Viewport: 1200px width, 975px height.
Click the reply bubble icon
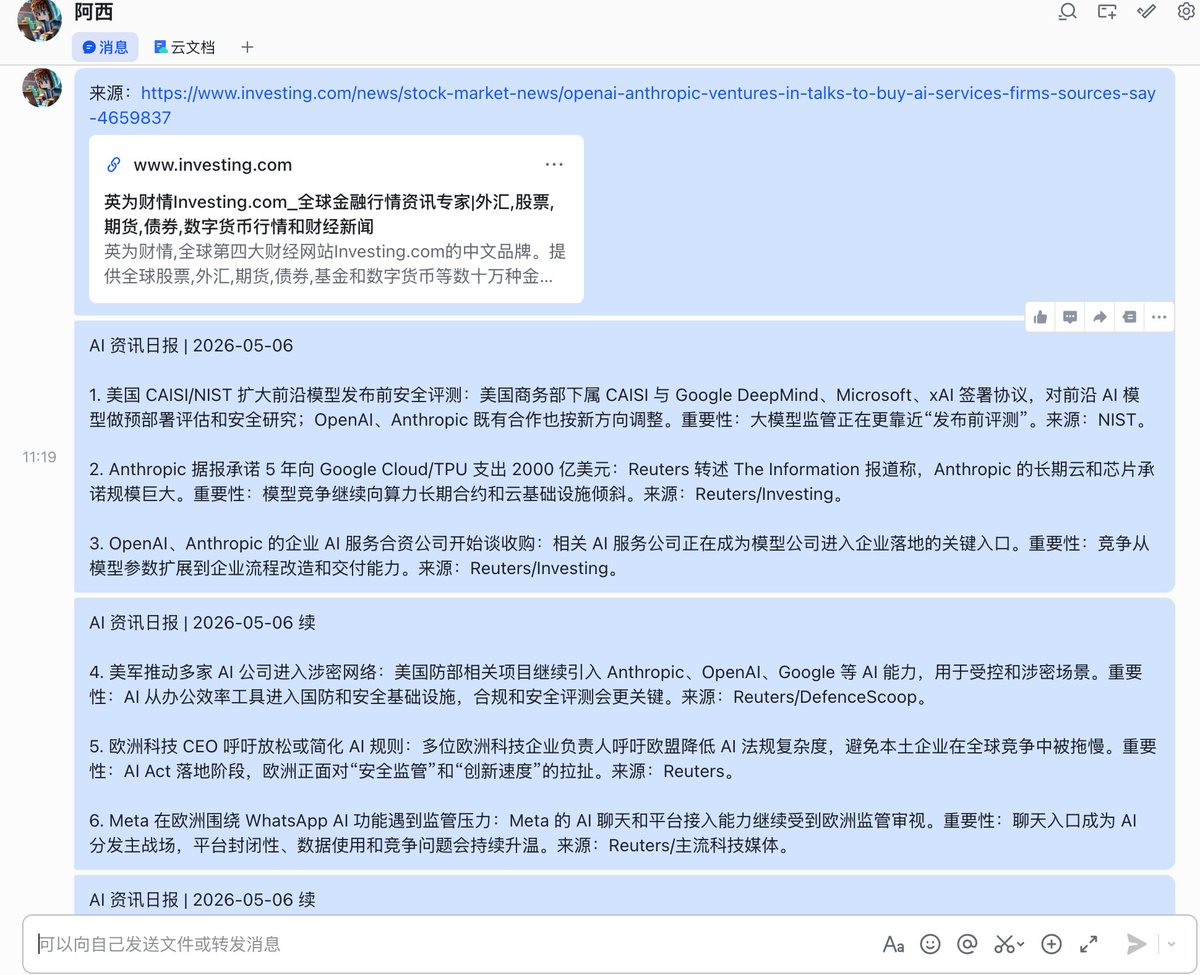pyautogui.click(x=1070, y=317)
